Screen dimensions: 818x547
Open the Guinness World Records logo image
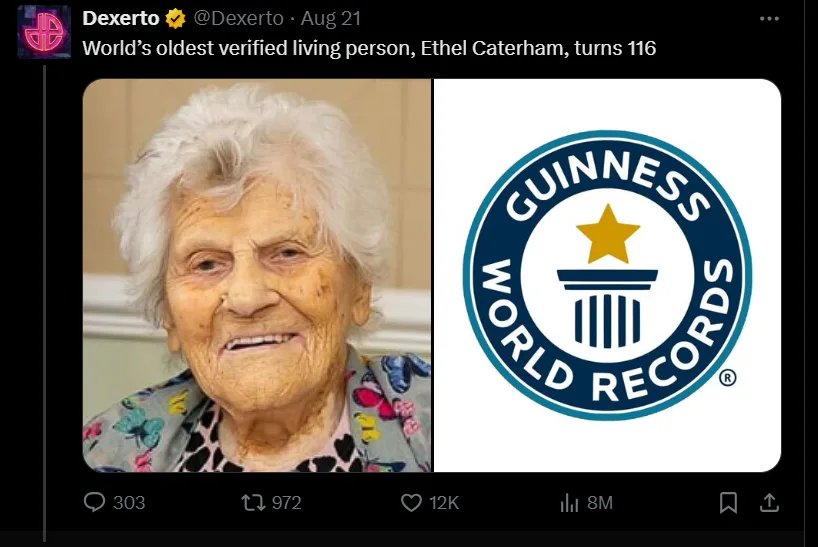pyautogui.click(x=607, y=275)
